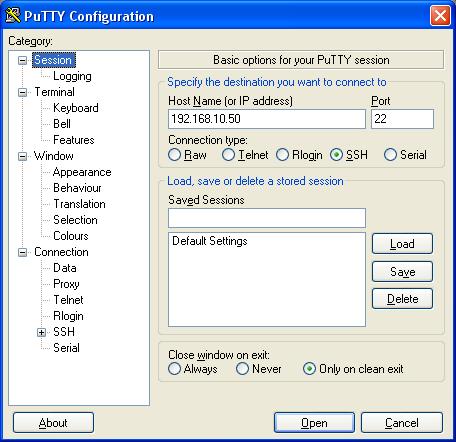Focus the Host Name input field
This screenshot has width=456, height=442.
pos(267,119)
